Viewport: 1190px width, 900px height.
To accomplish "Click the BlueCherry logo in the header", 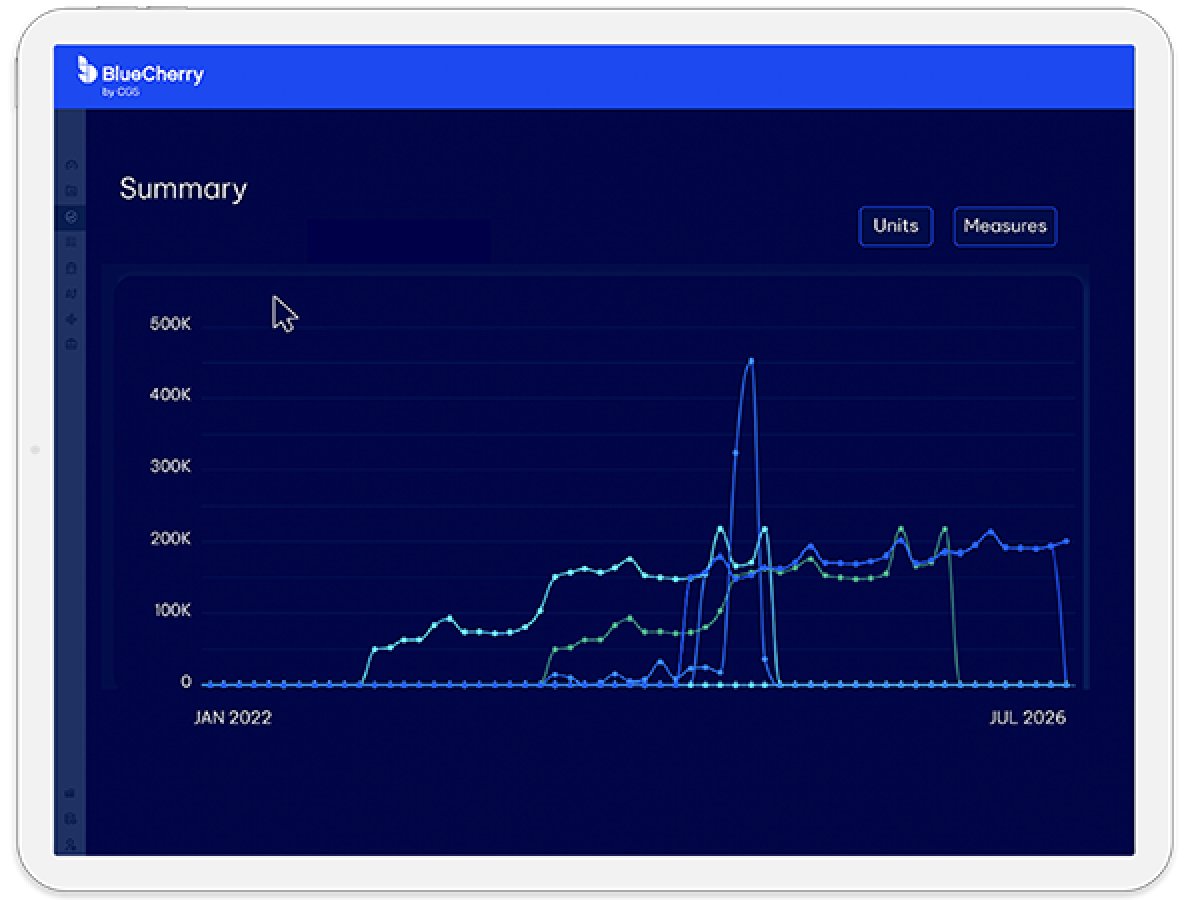I will pyautogui.click(x=140, y=73).
